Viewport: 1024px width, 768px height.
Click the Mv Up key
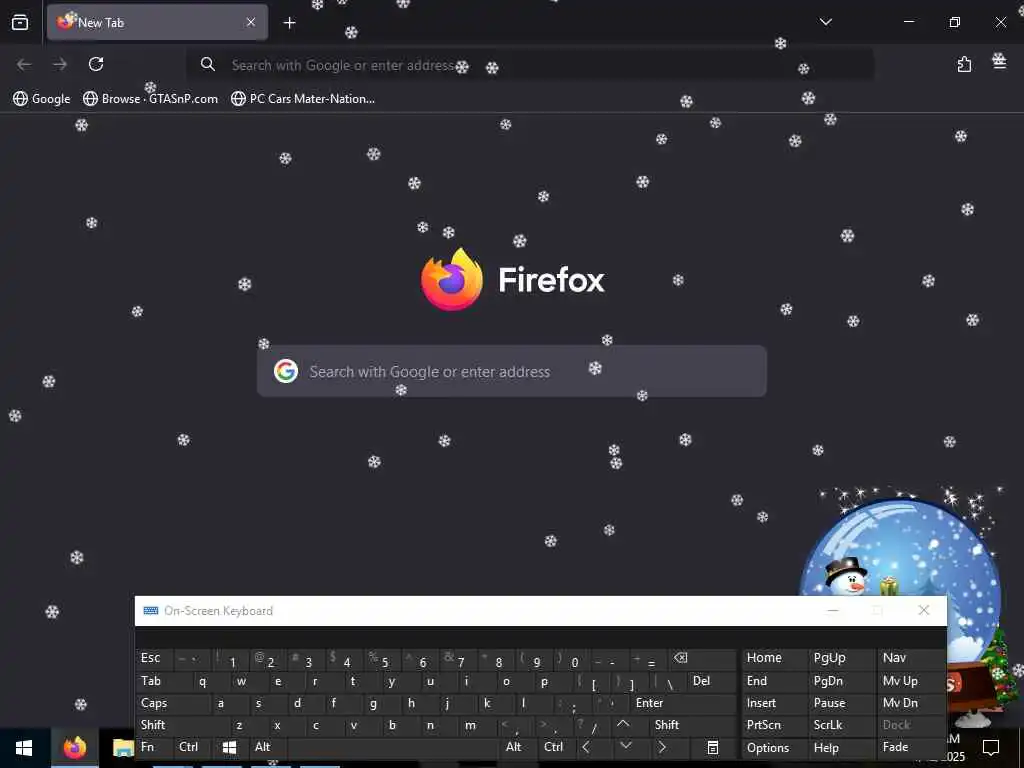coord(910,681)
